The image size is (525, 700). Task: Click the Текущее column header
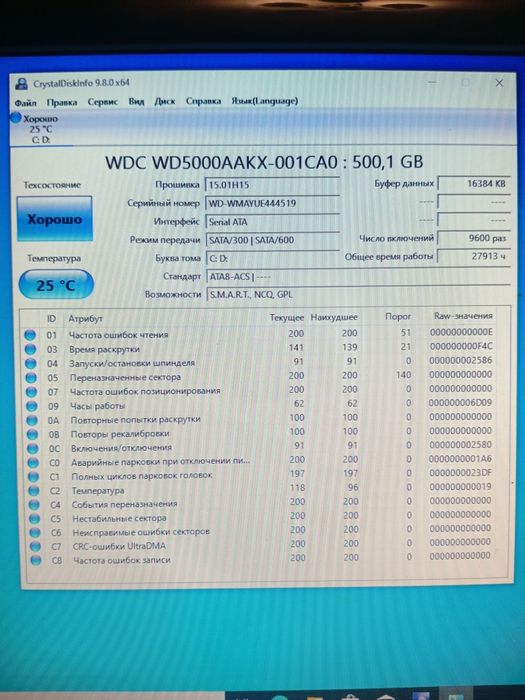[x=287, y=317]
